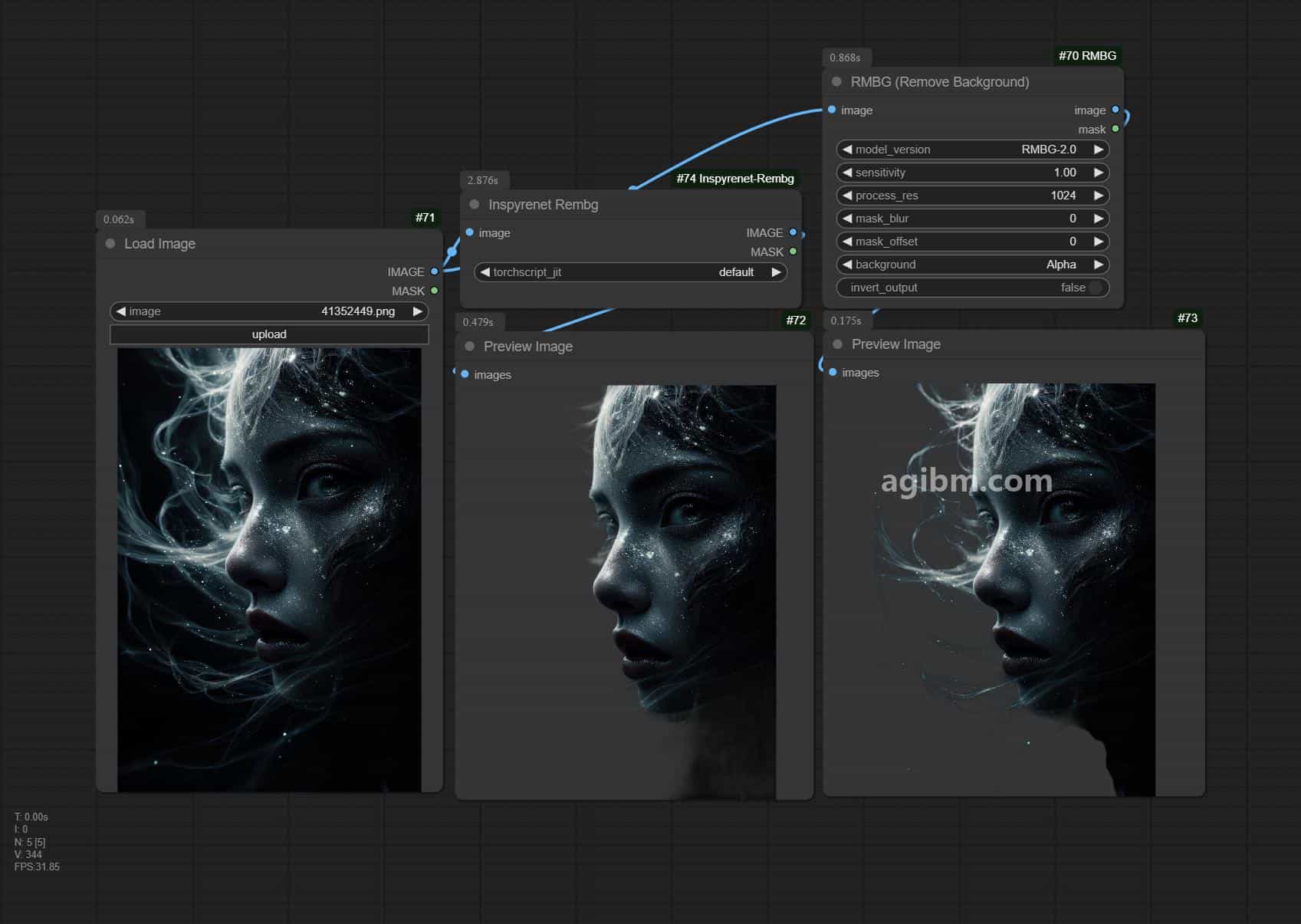Decrease mask_blur with left arrow
The height and width of the screenshot is (924, 1301).
847,219
